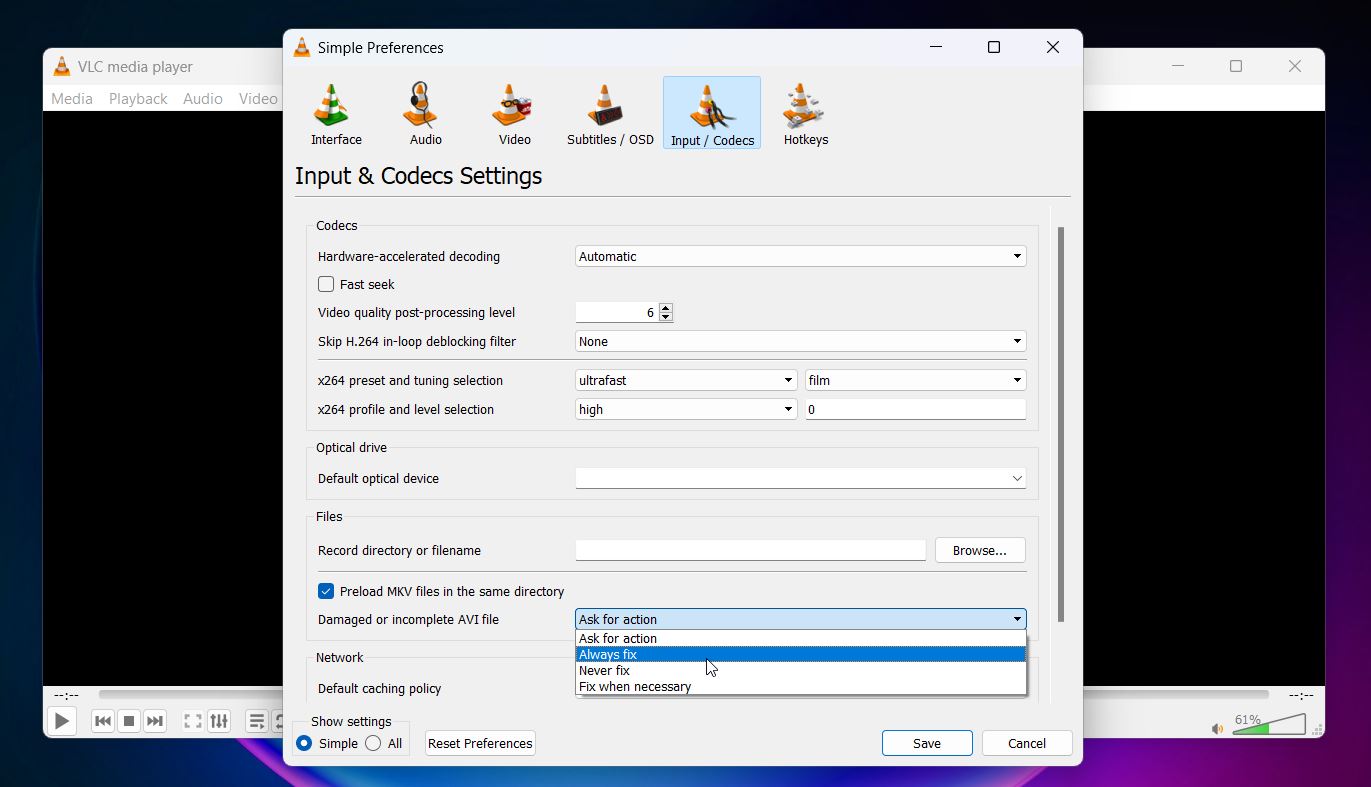Click the post-processing level value field
Image resolution: width=1371 pixels, height=787 pixels.
[x=617, y=313]
